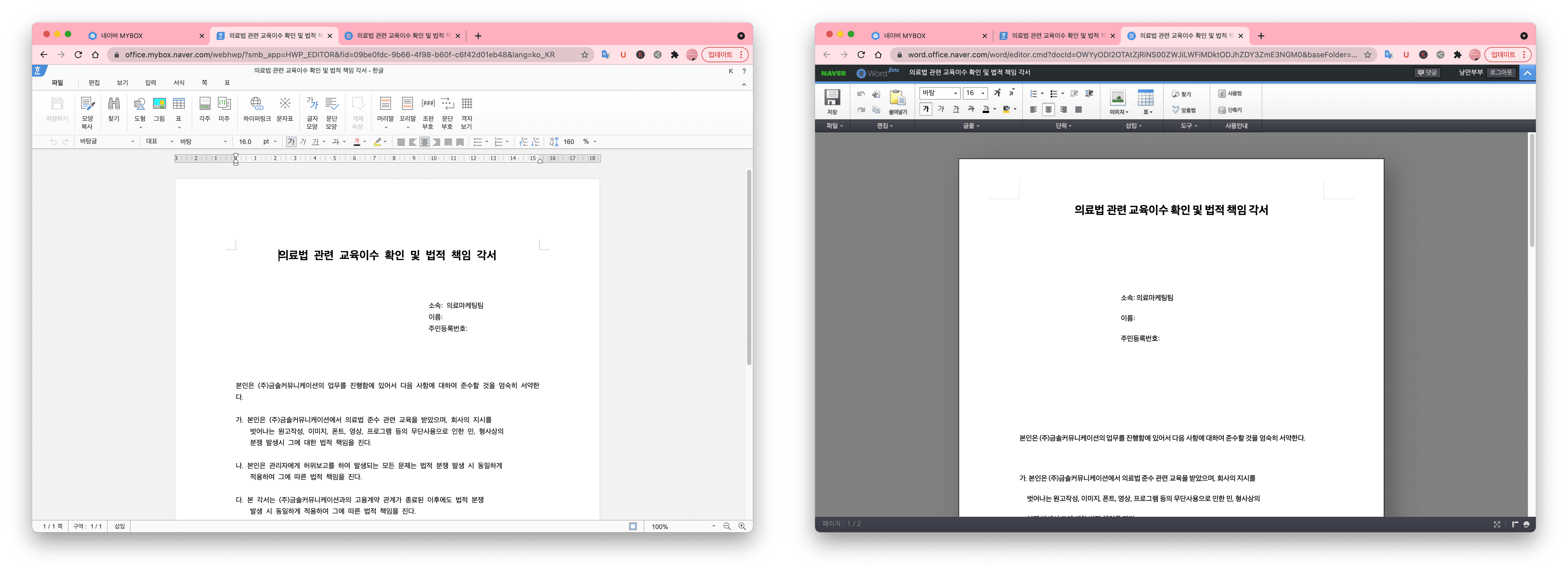The image size is (1568, 574).
Task: Open 보기 menu in Hangul editor
Action: pos(122,83)
